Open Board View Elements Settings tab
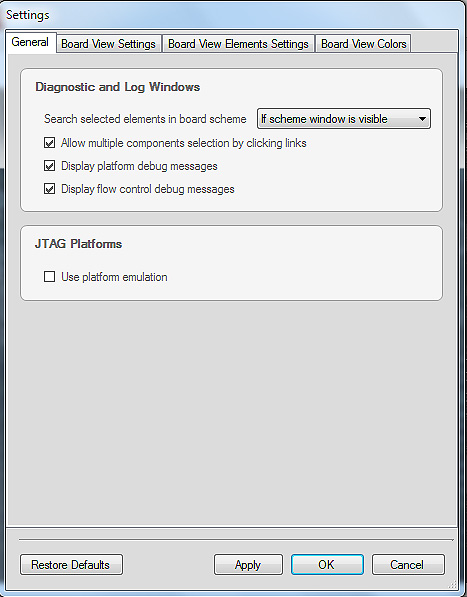467x597 pixels. (238, 44)
